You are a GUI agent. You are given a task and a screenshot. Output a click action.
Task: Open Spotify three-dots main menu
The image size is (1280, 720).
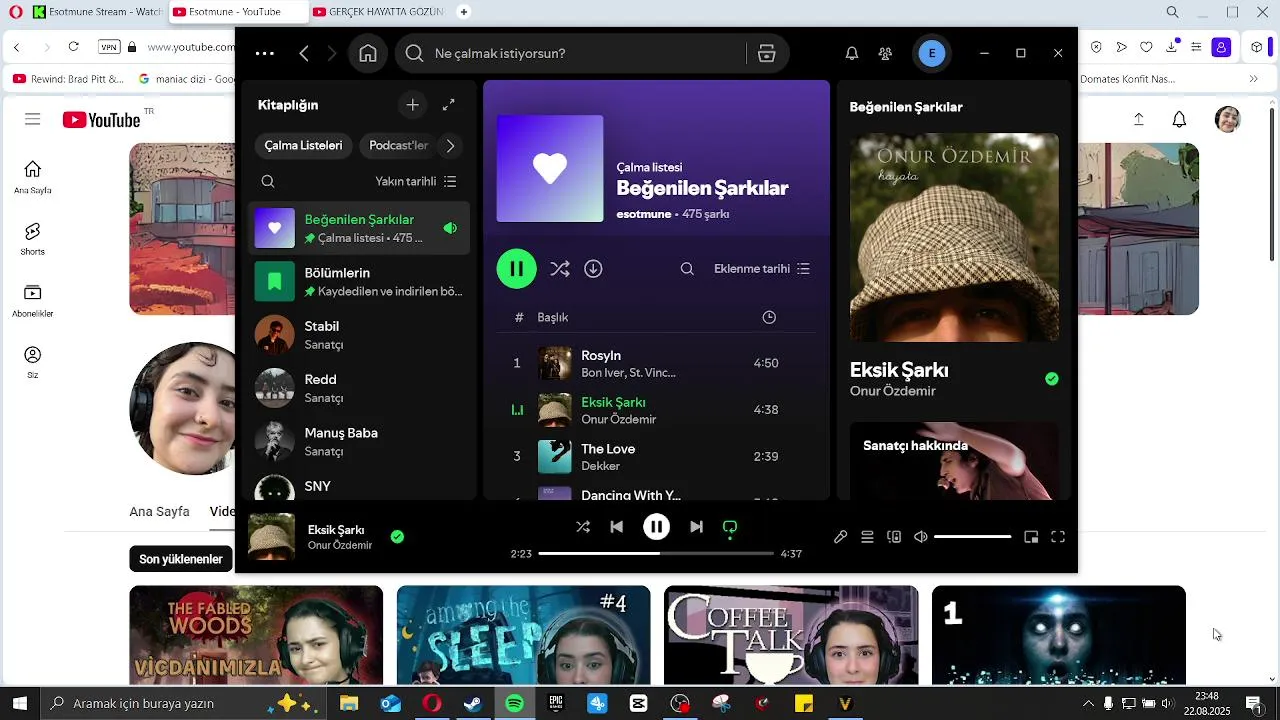[x=265, y=53]
